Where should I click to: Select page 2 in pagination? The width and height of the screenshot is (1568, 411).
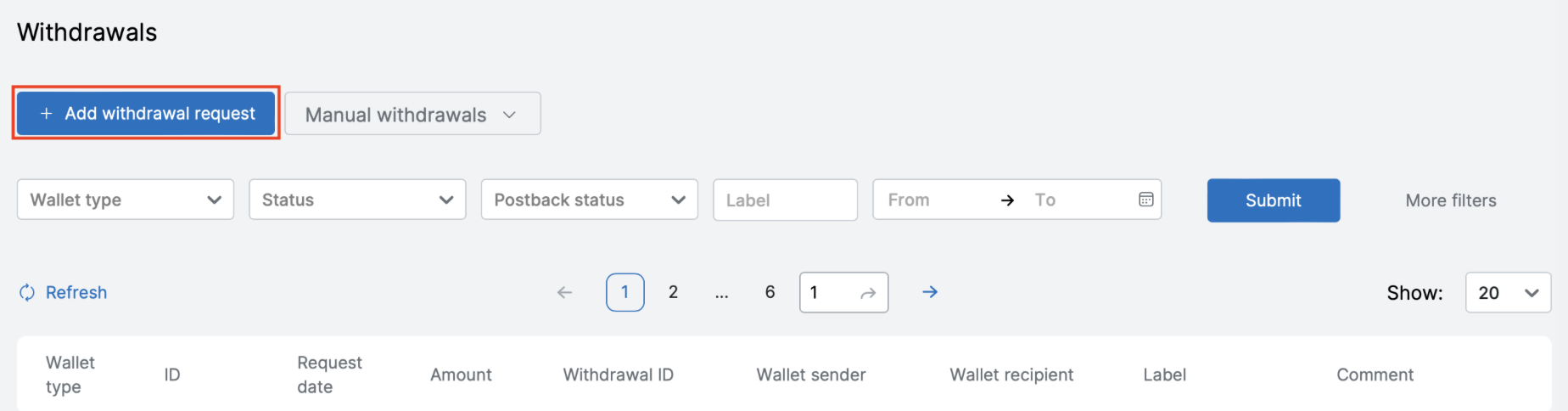(673, 293)
